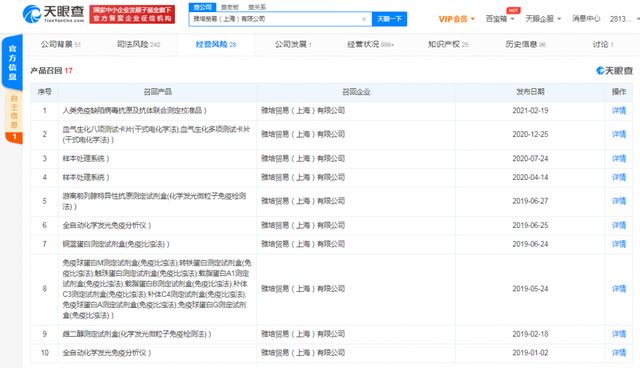Image resolution: width=640 pixels, height=368 pixels.
Task: Click the 血气生化八项测试卡片 product text
Action: pos(156,134)
